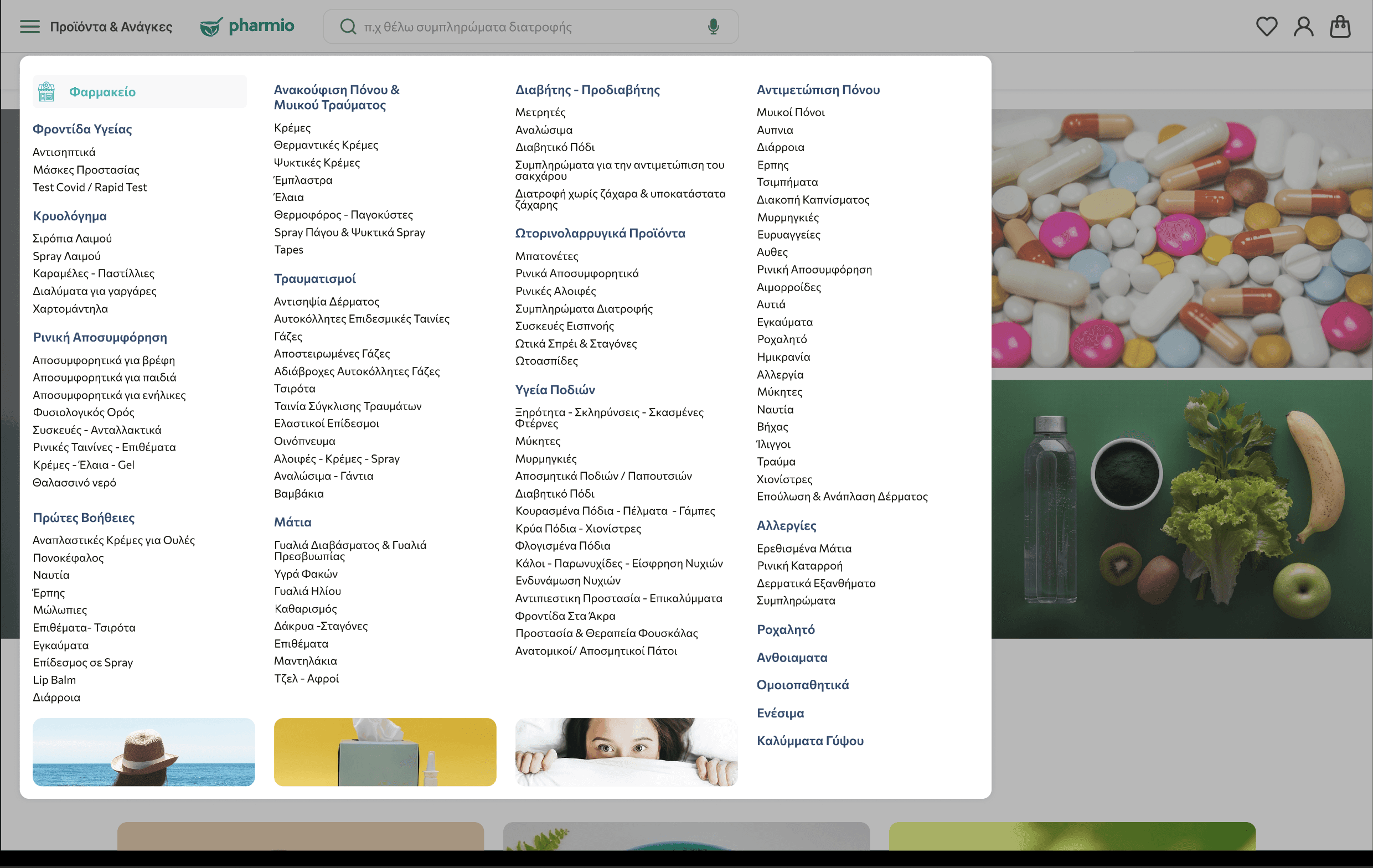Open Ωτορινολαρυγγικά Προϊόντα heading
This screenshot has width=1373, height=868.
(600, 233)
